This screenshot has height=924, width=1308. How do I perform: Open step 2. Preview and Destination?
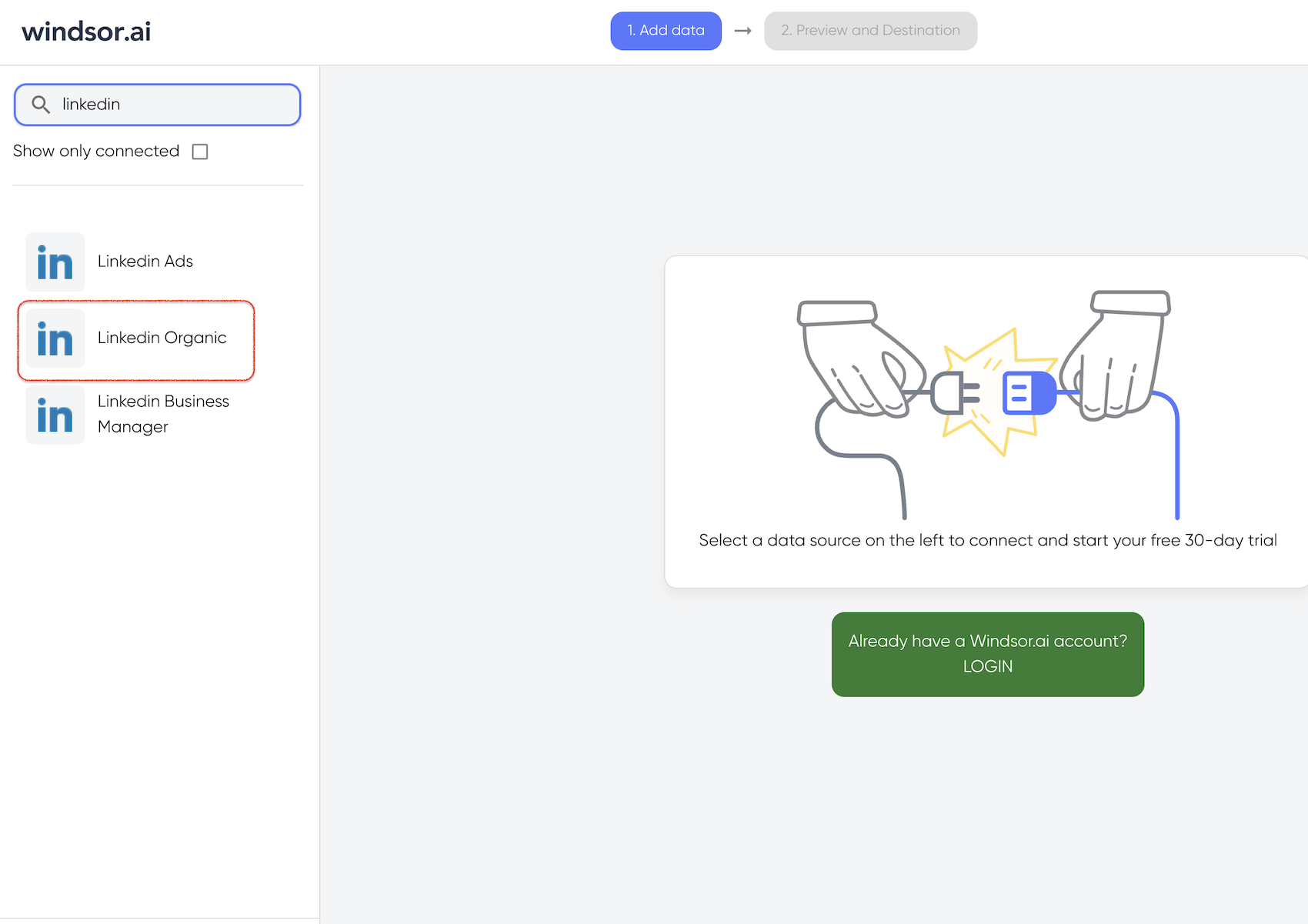(870, 31)
